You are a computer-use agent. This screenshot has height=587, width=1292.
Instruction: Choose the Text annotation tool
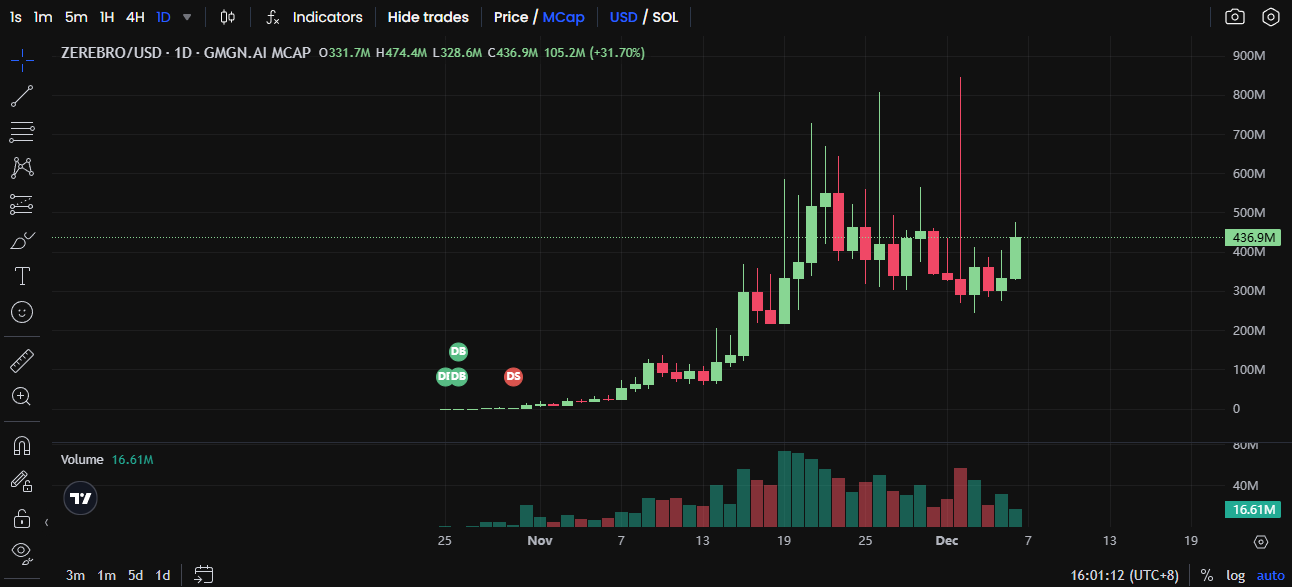22,276
